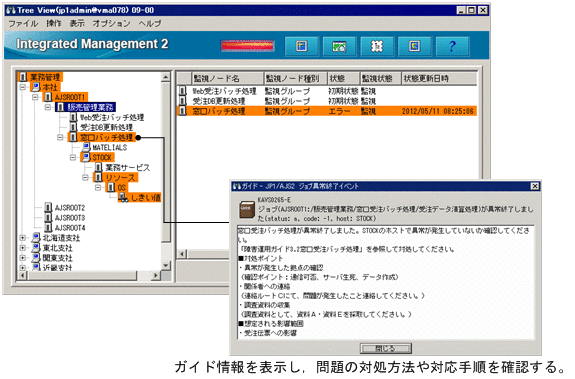Expand the 東北支社 node
Image resolution: width=575 pixels, height=379 pixels.
coord(23,248)
